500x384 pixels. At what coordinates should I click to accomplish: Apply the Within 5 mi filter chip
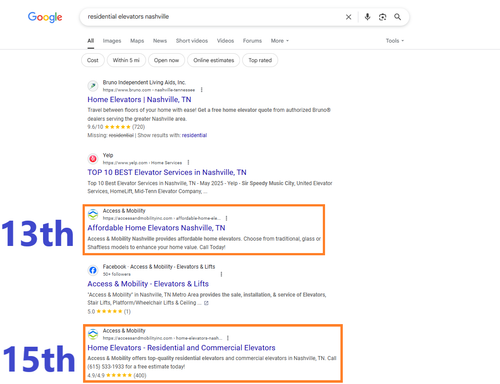(x=126, y=60)
